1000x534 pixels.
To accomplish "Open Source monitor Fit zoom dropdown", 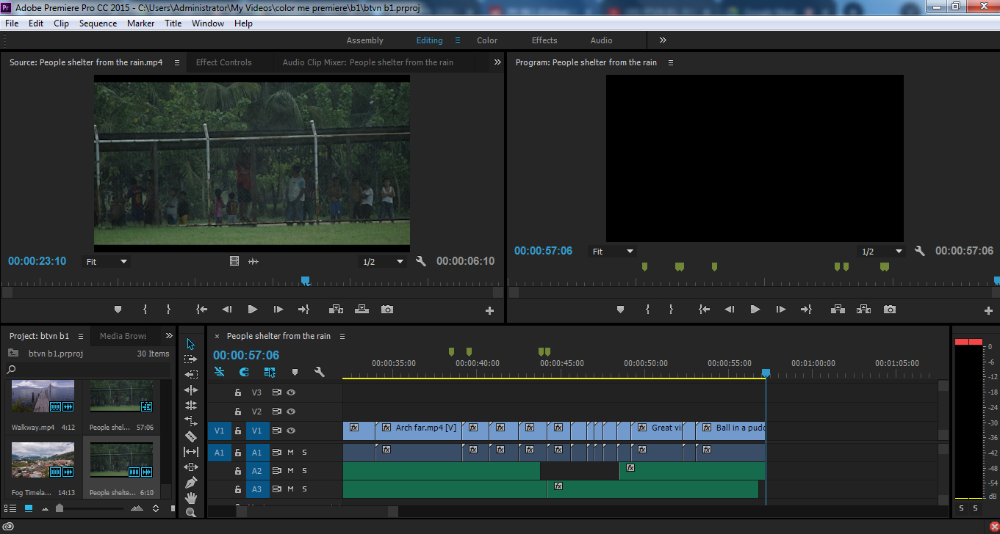I will 107,262.
